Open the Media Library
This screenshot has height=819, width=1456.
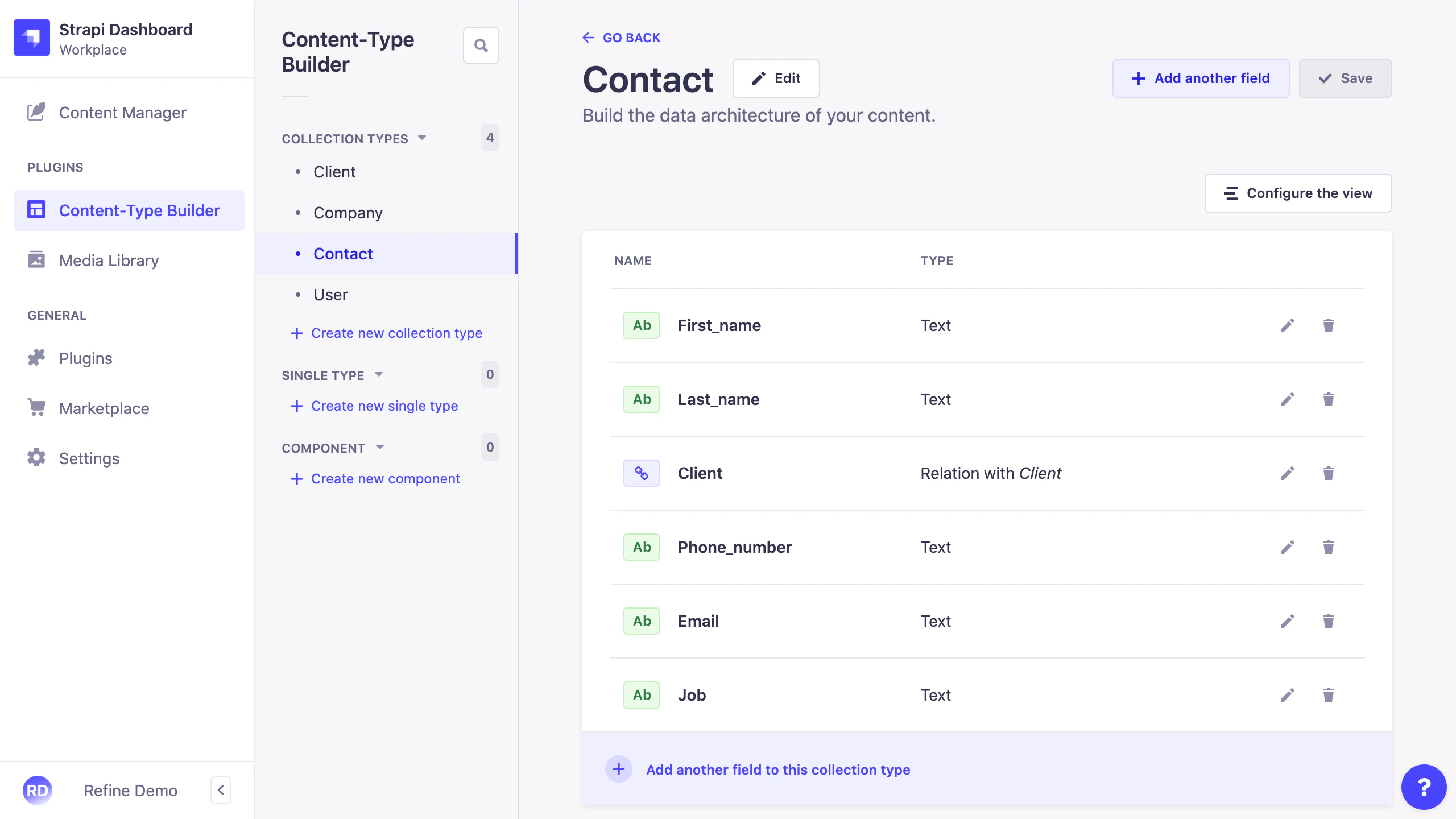click(108, 260)
